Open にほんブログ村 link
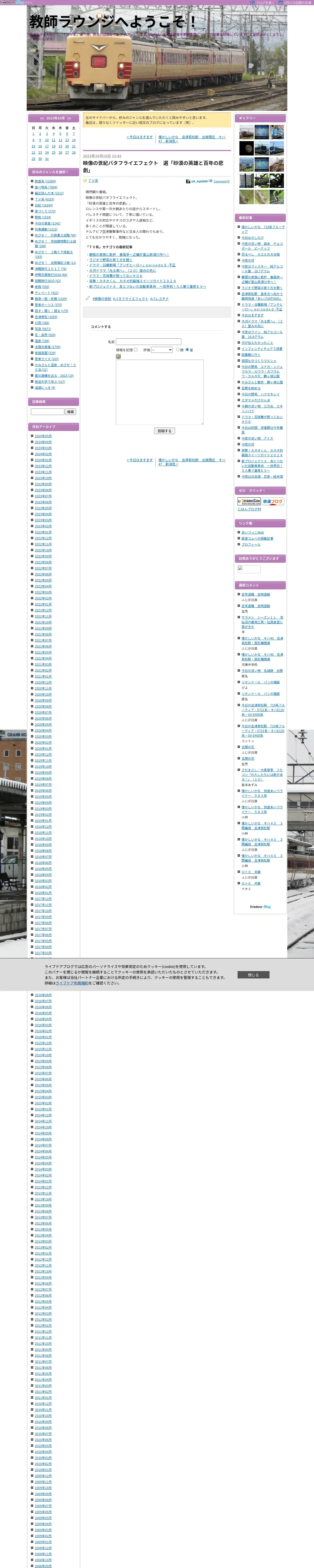This screenshot has width=314, height=1568. (x=249, y=509)
